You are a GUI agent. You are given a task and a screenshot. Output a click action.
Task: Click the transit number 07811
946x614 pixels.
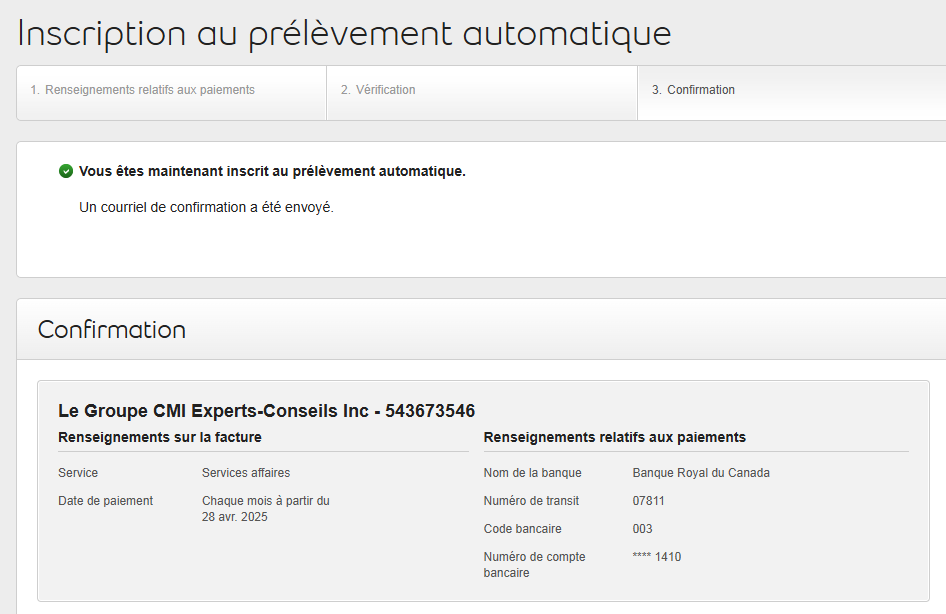click(649, 501)
